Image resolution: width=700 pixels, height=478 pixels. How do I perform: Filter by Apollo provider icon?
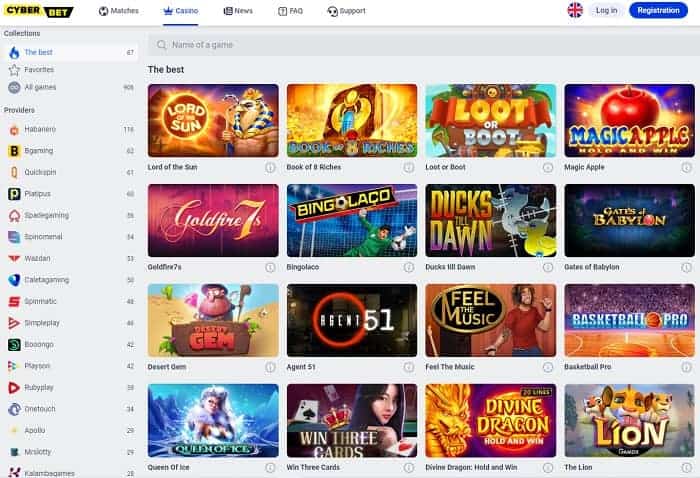click(x=14, y=430)
